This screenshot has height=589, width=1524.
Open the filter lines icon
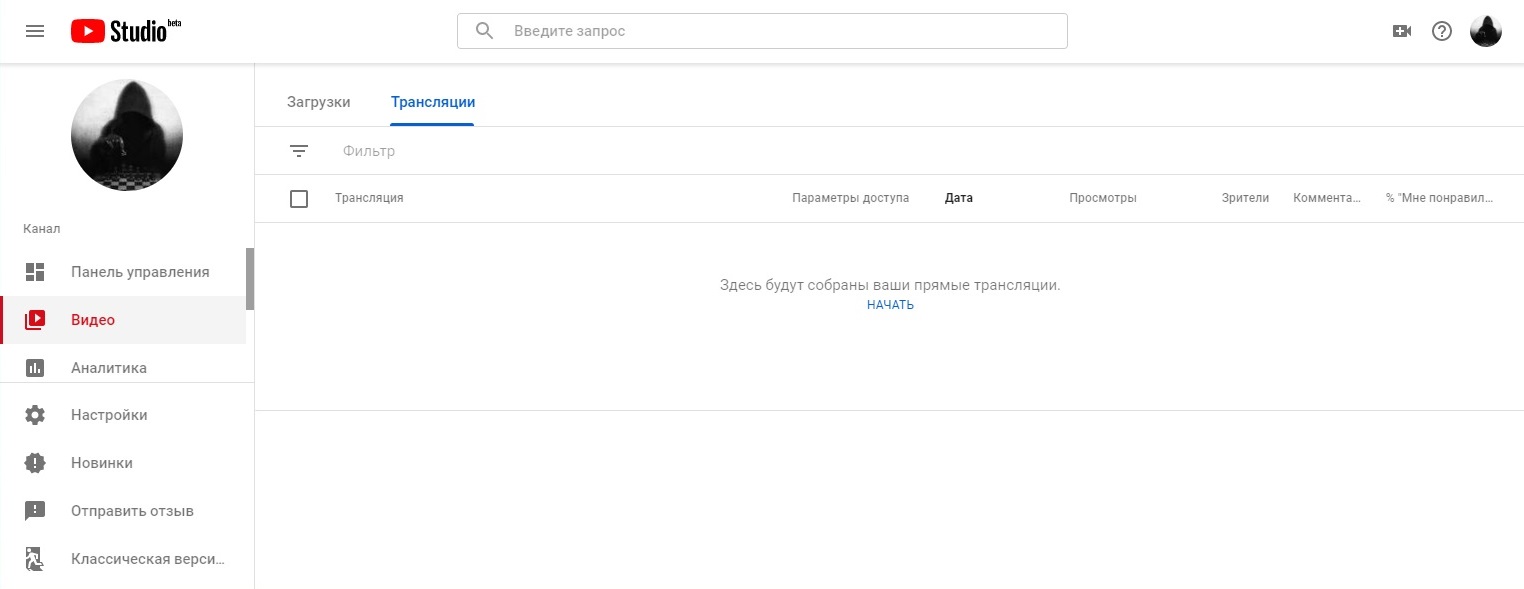click(299, 151)
